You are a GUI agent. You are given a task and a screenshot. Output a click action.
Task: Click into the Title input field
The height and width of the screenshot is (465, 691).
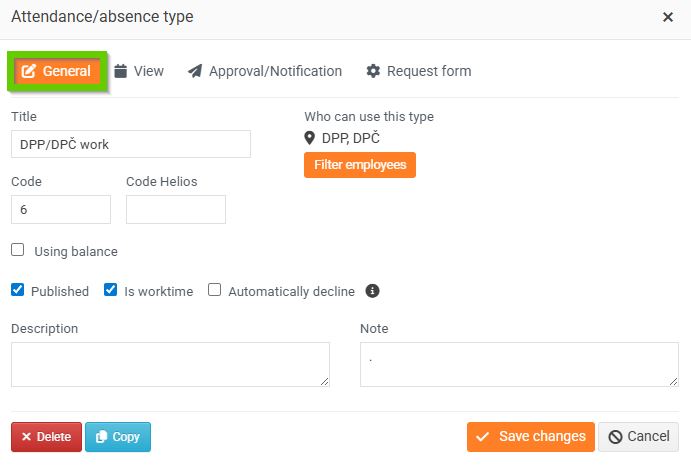coord(130,144)
